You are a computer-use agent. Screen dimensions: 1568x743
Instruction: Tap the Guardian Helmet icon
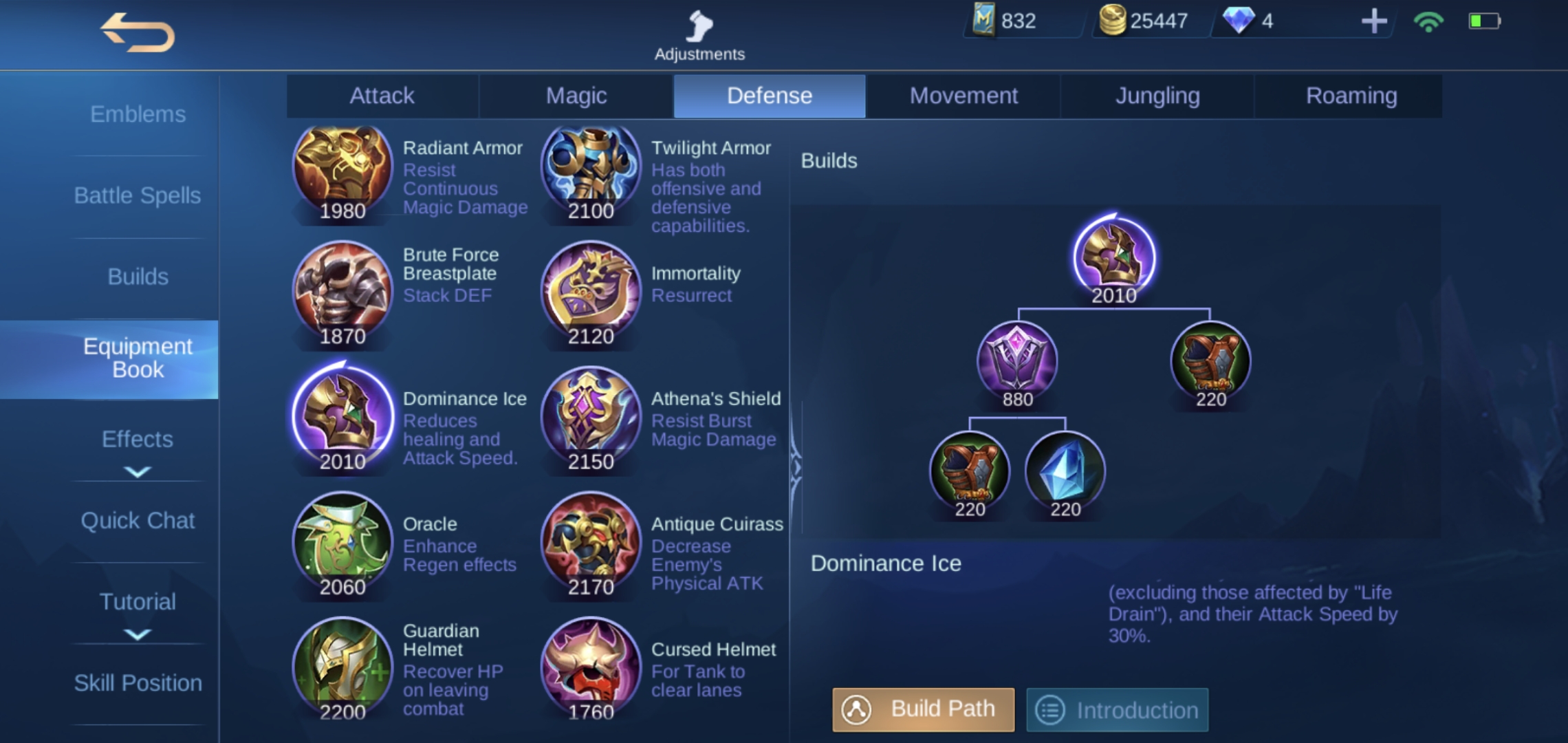[342, 667]
